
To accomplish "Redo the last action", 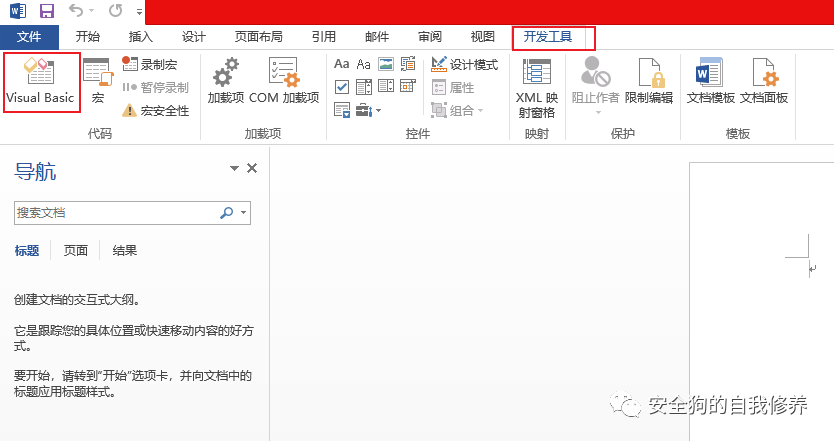I will 115,10.
